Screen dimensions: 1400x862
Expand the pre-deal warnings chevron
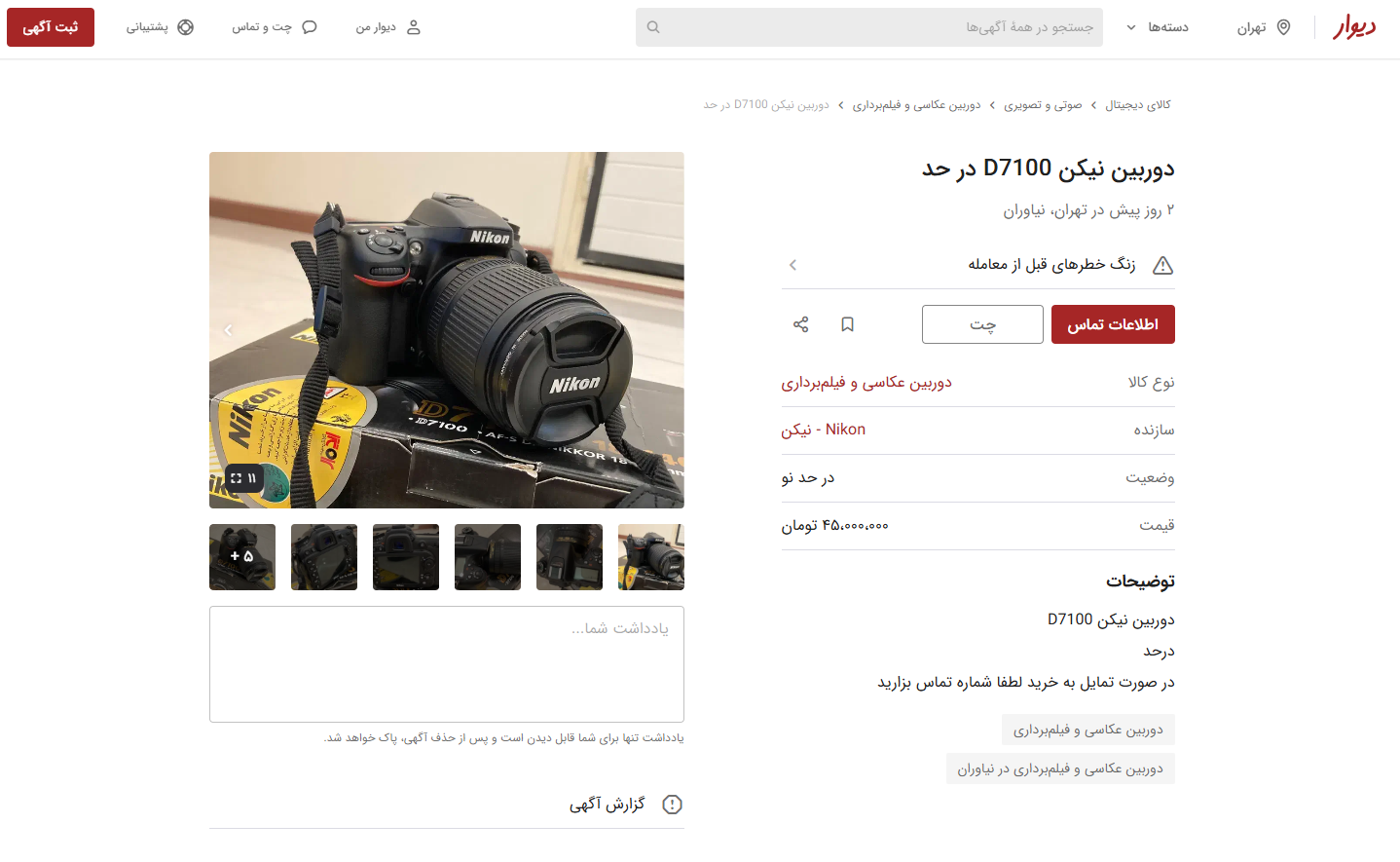click(x=792, y=264)
